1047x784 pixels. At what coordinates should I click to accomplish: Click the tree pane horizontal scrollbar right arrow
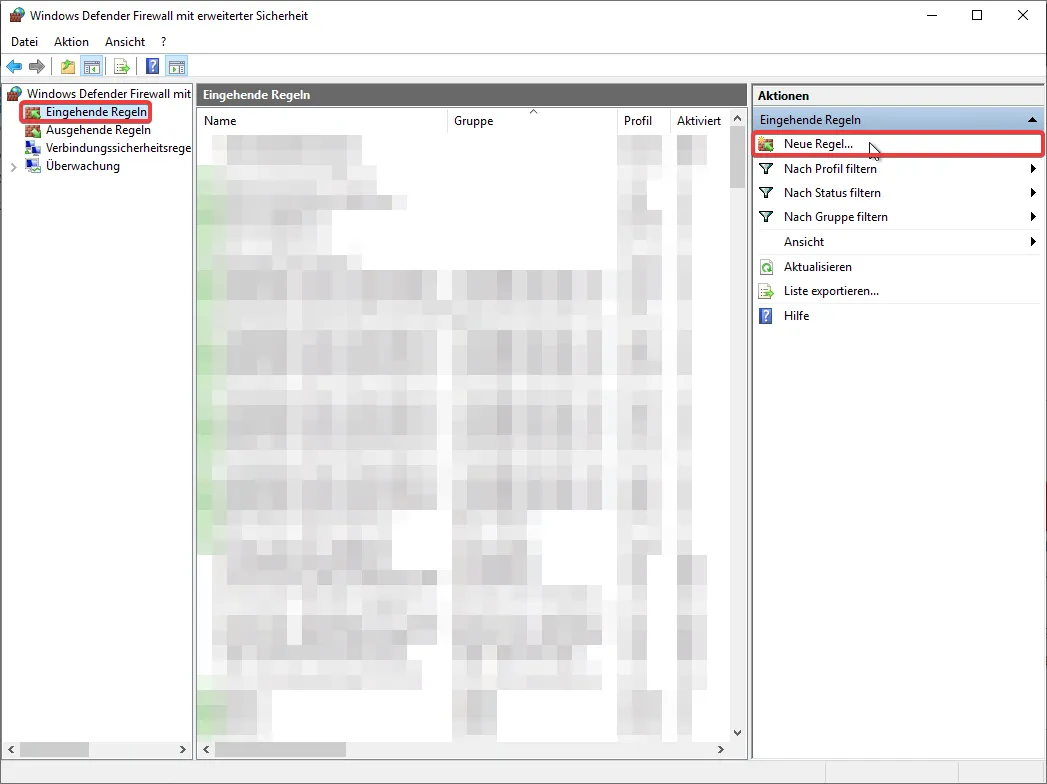(x=183, y=749)
